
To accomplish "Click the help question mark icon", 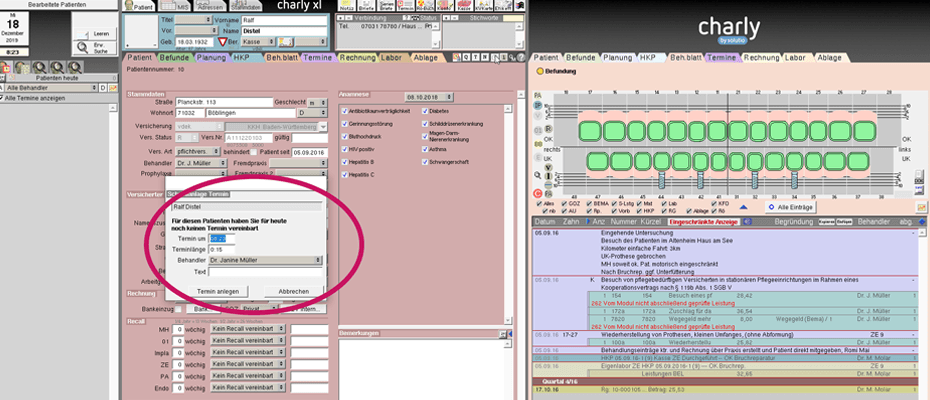I will click(x=521, y=58).
